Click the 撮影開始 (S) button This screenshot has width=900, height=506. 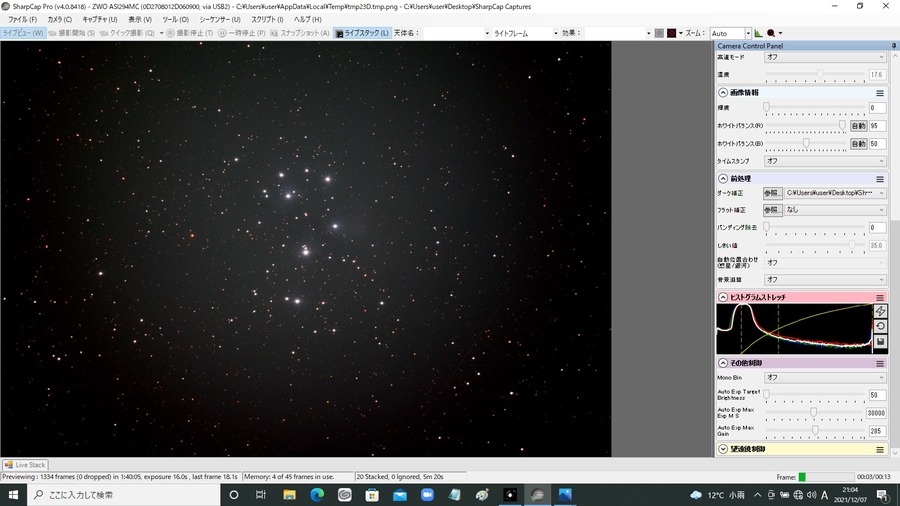point(72,33)
